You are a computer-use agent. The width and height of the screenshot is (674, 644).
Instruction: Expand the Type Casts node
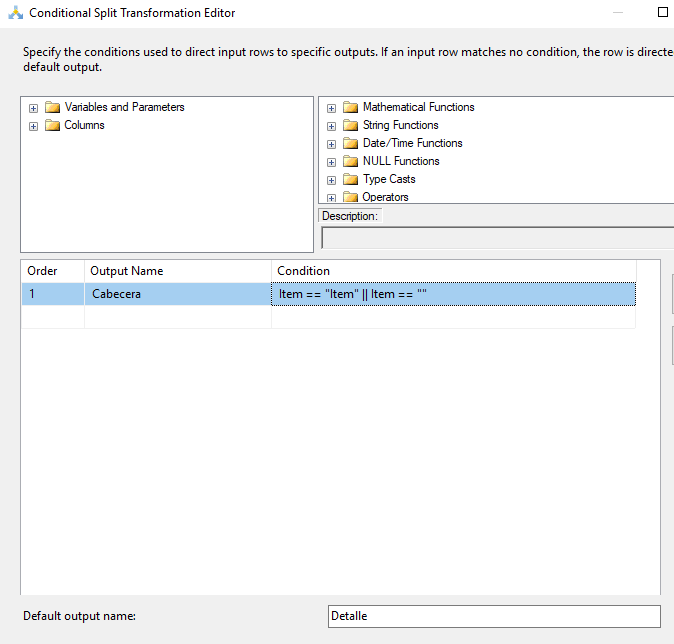(331, 180)
